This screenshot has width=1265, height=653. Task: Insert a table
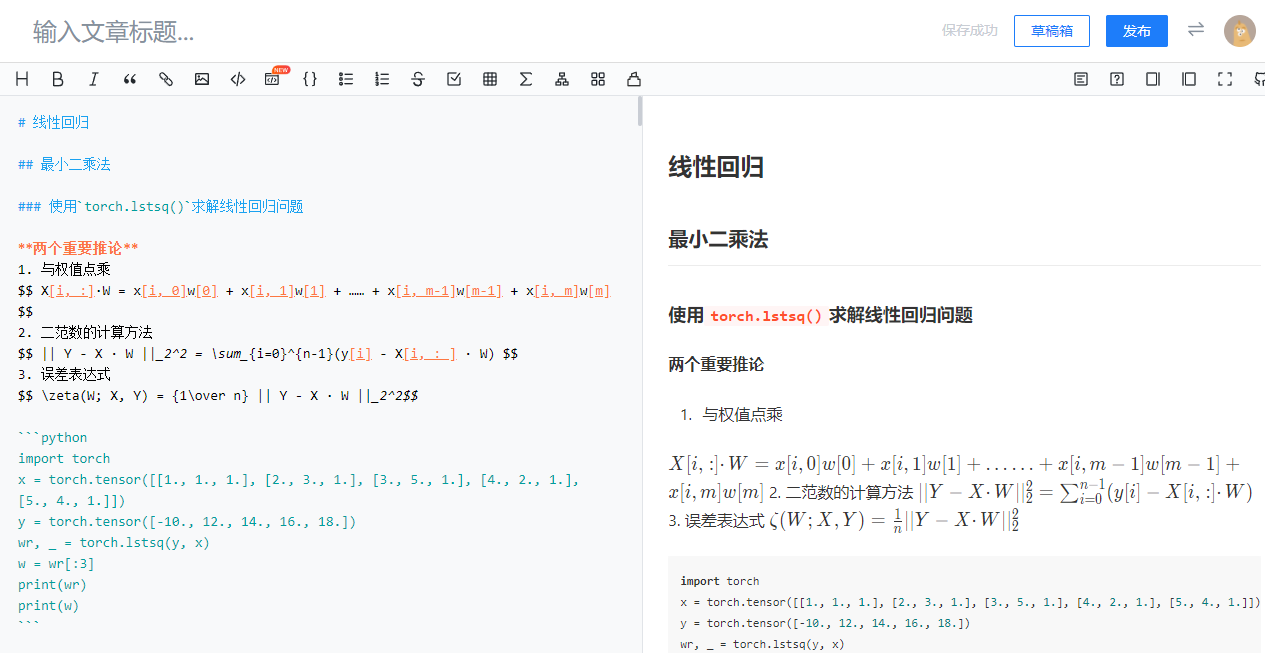(490, 79)
